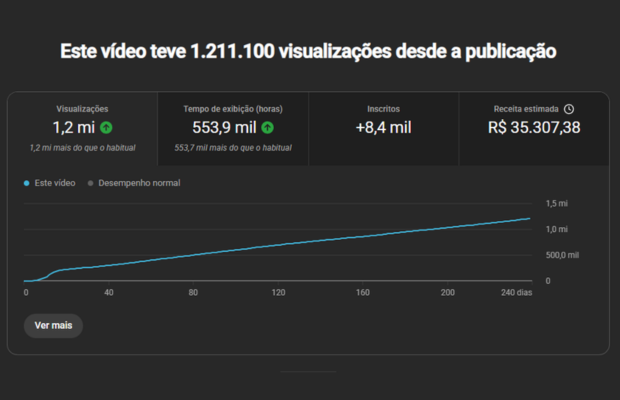This screenshot has height=400, width=620.
Task: Click the 40 day mark on chart axis
Action: (x=109, y=293)
